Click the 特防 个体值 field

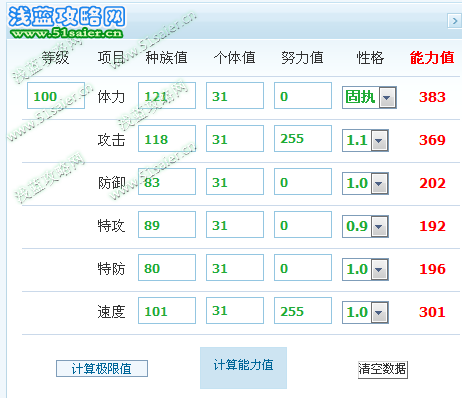pyautogui.click(x=235, y=268)
